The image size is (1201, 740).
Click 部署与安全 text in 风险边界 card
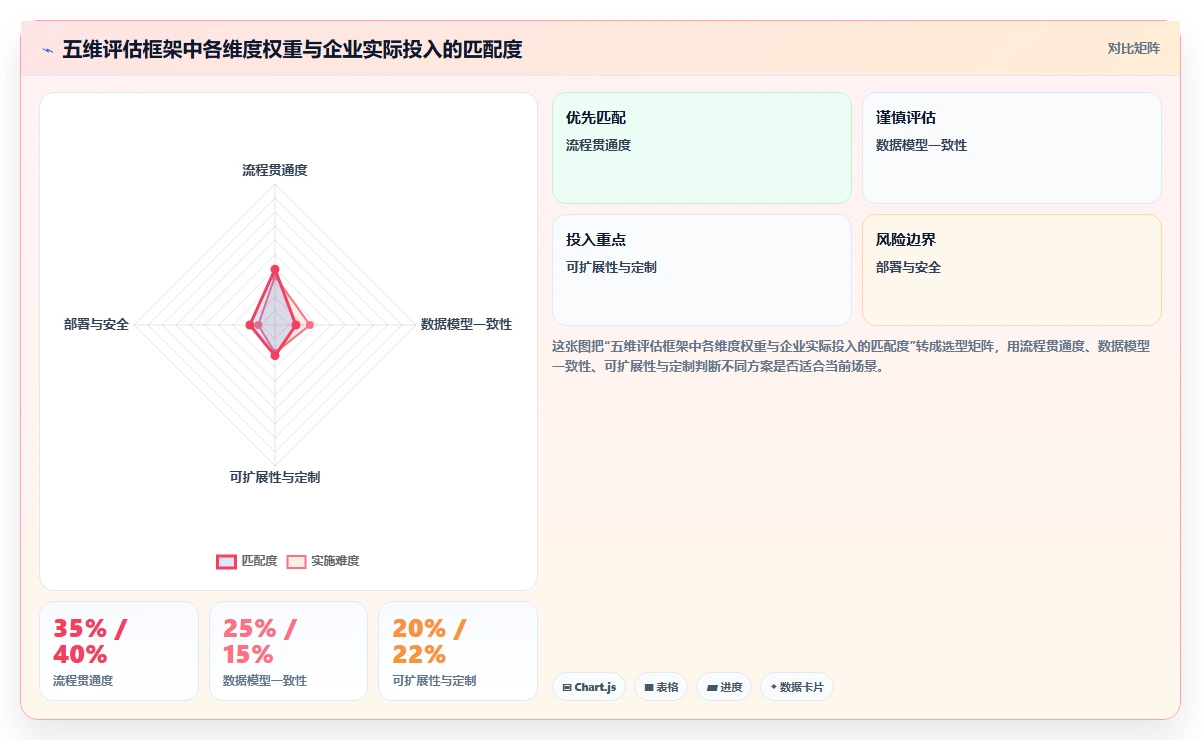tap(908, 267)
